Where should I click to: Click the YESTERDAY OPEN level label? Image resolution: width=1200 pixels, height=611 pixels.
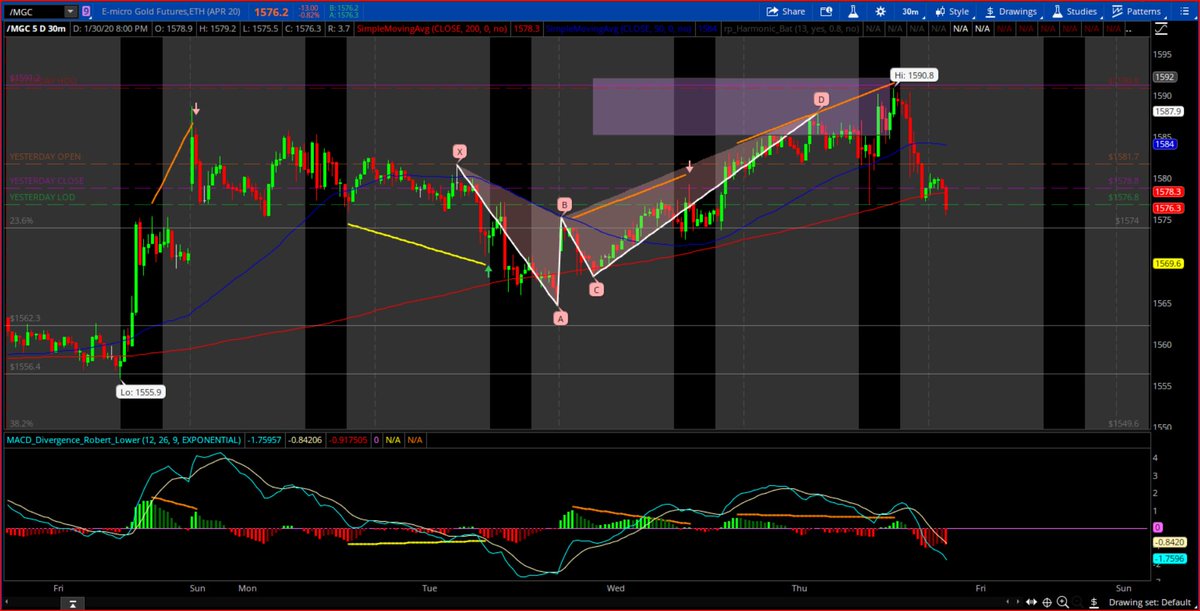click(45, 157)
